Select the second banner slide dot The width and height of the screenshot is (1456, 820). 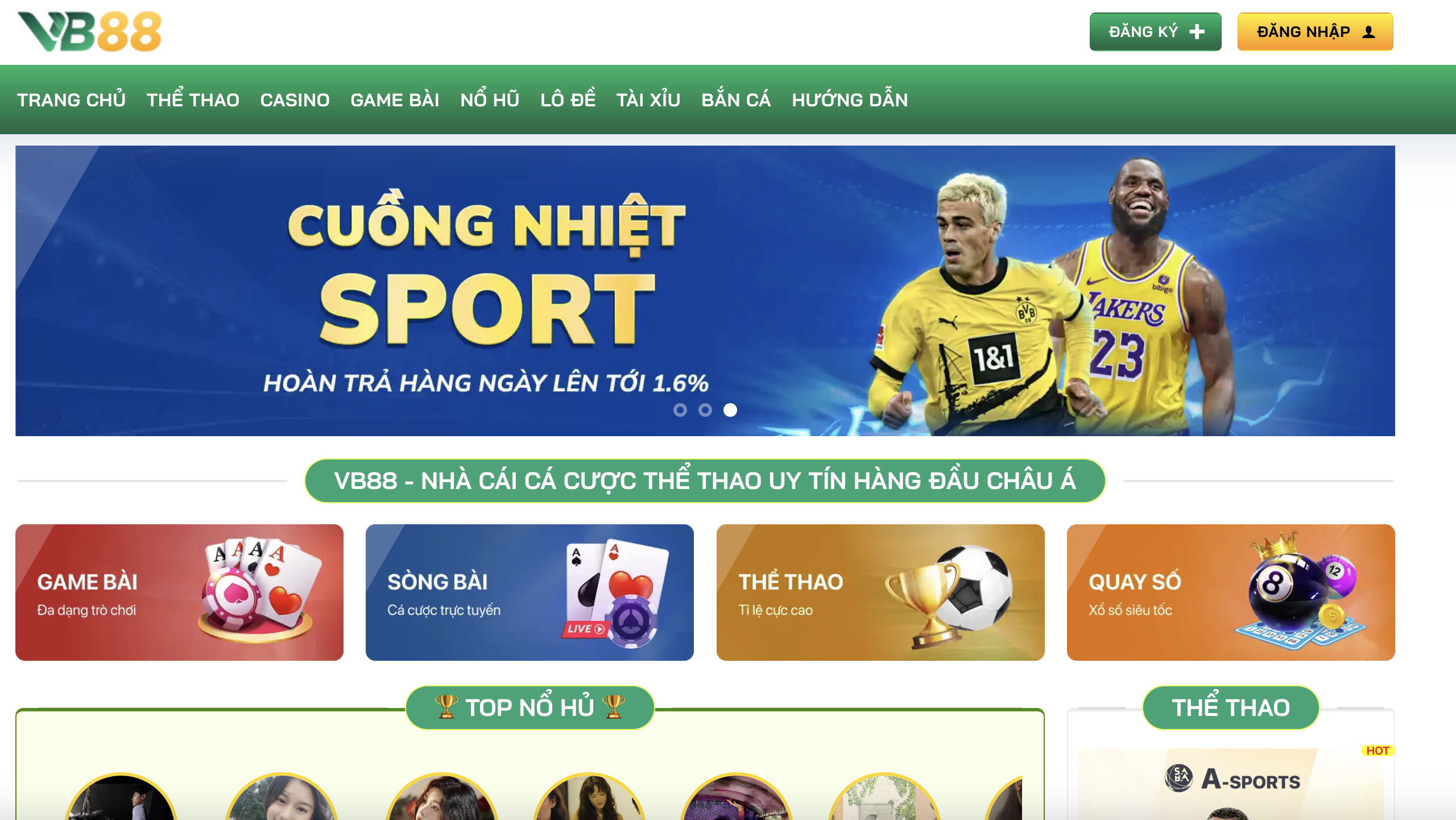pos(705,410)
